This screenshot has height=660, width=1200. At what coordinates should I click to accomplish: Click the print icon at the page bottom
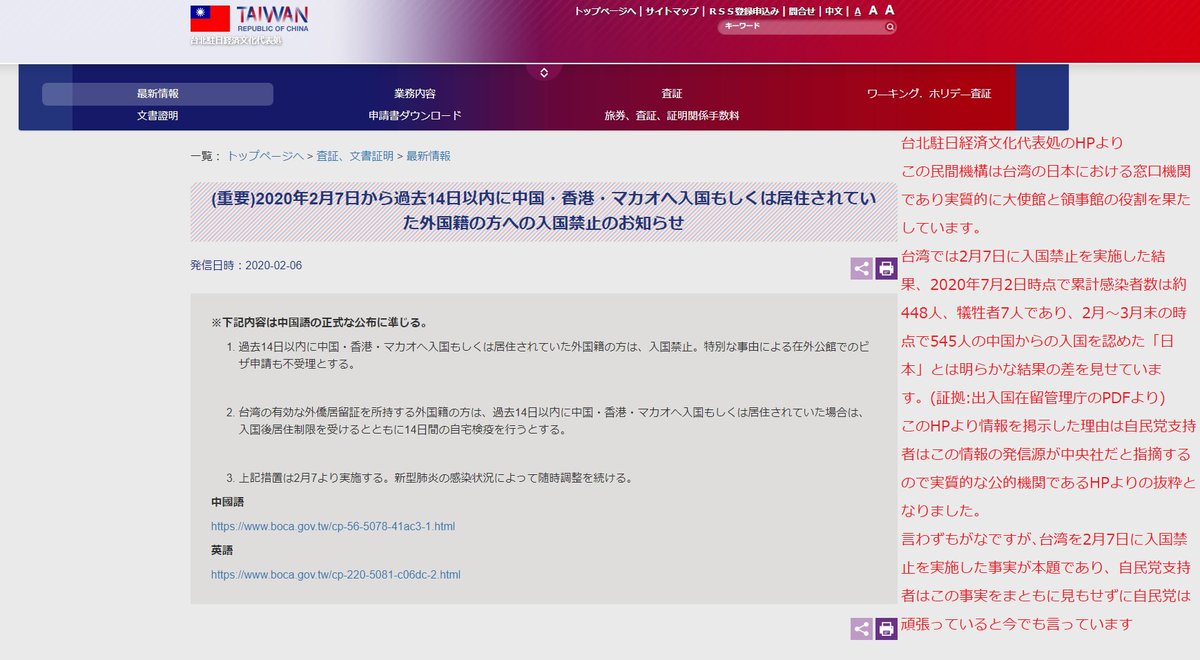click(x=884, y=629)
